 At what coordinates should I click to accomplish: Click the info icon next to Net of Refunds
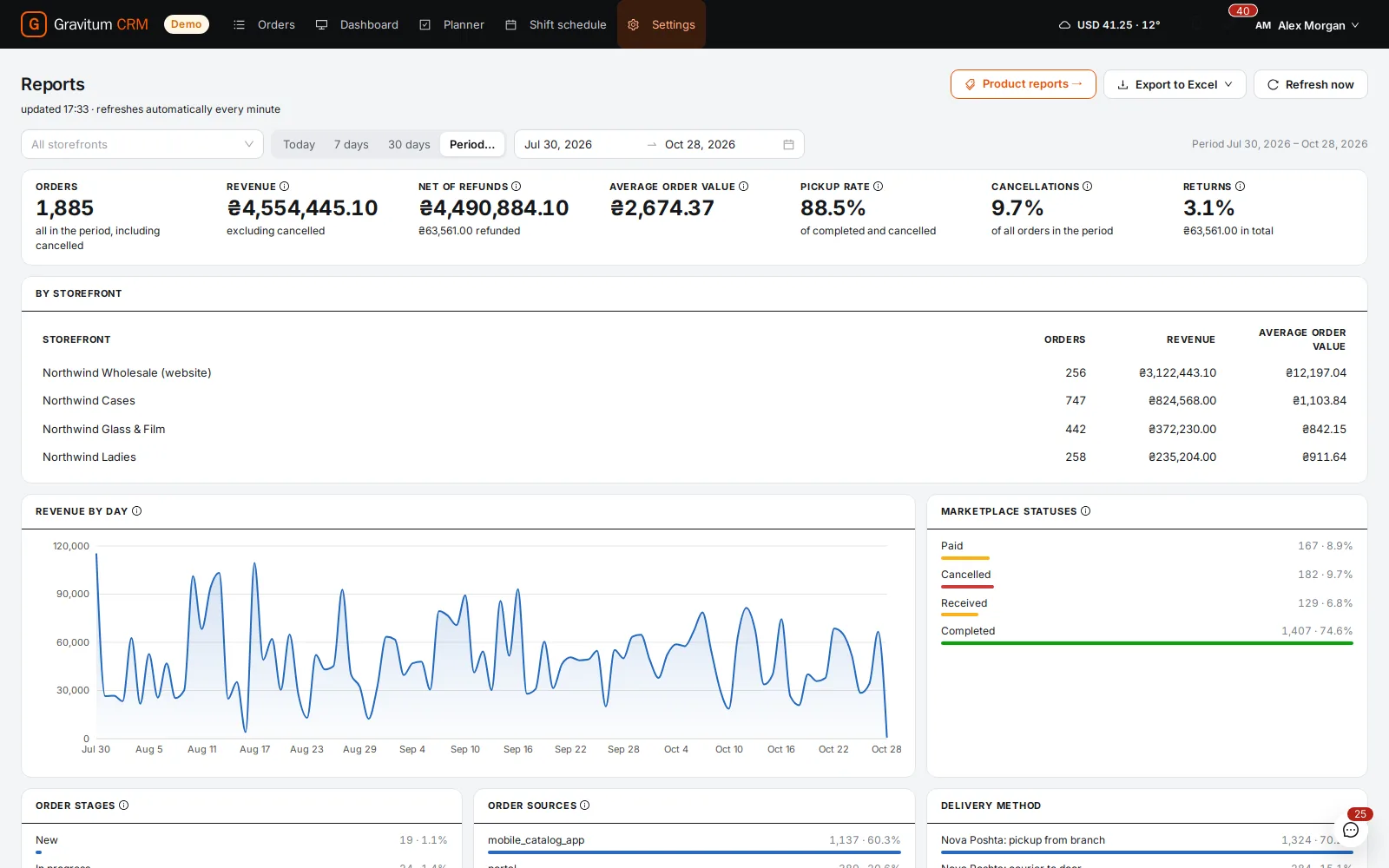pos(517,187)
